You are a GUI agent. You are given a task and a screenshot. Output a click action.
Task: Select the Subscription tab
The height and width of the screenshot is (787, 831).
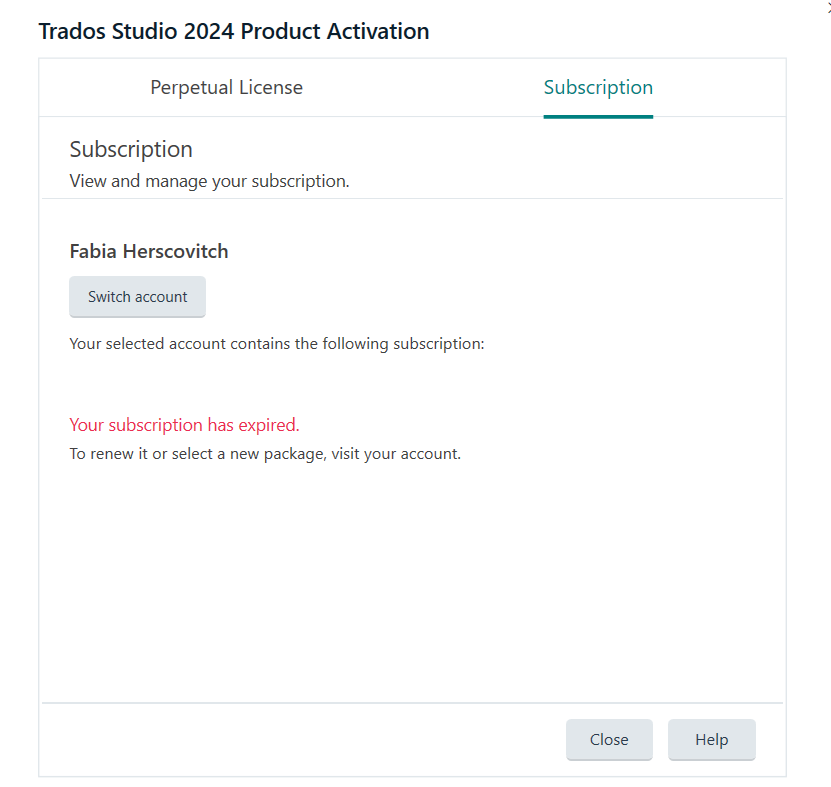[x=598, y=87]
